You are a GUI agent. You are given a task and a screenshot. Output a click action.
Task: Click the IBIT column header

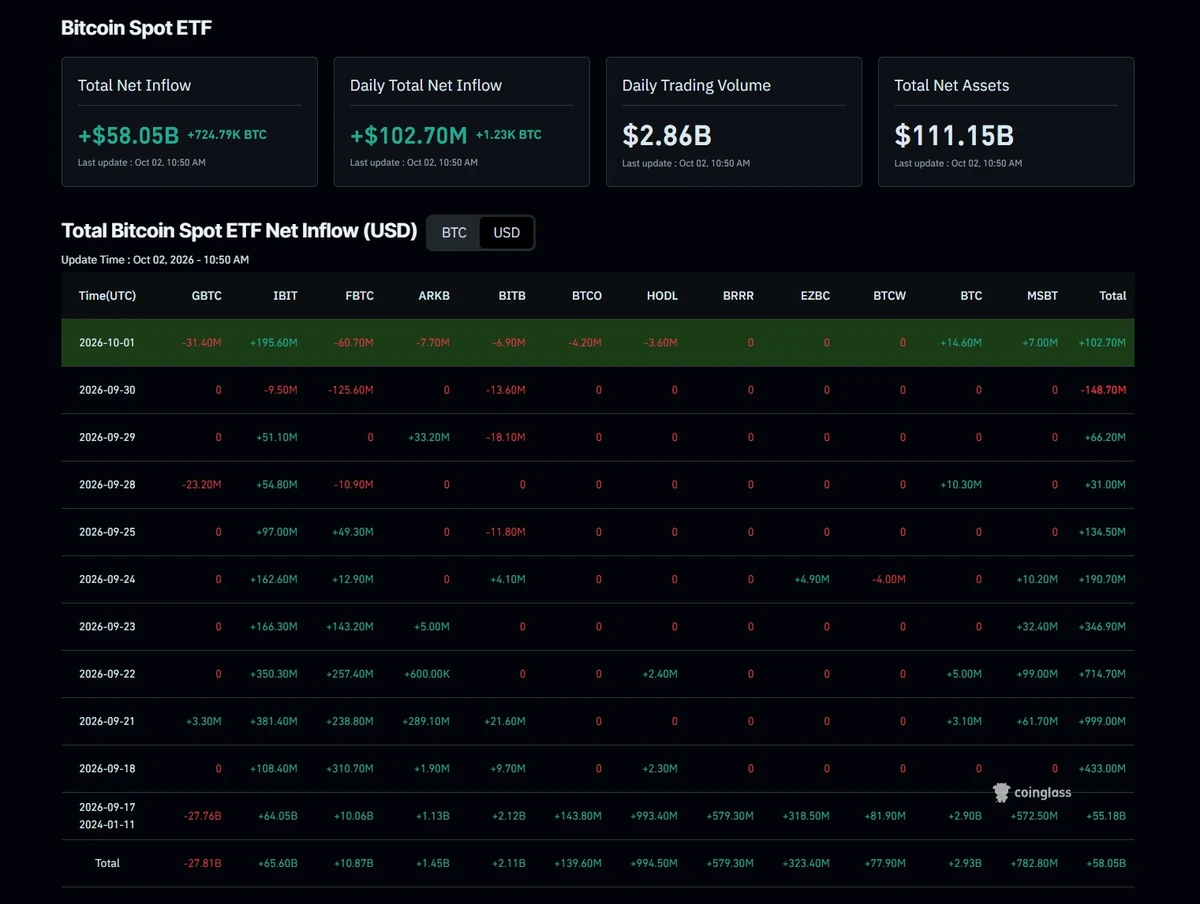coord(286,296)
